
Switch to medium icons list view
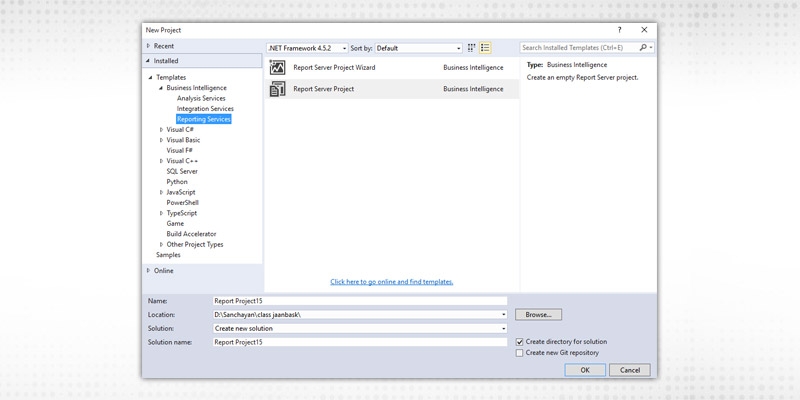(485, 47)
